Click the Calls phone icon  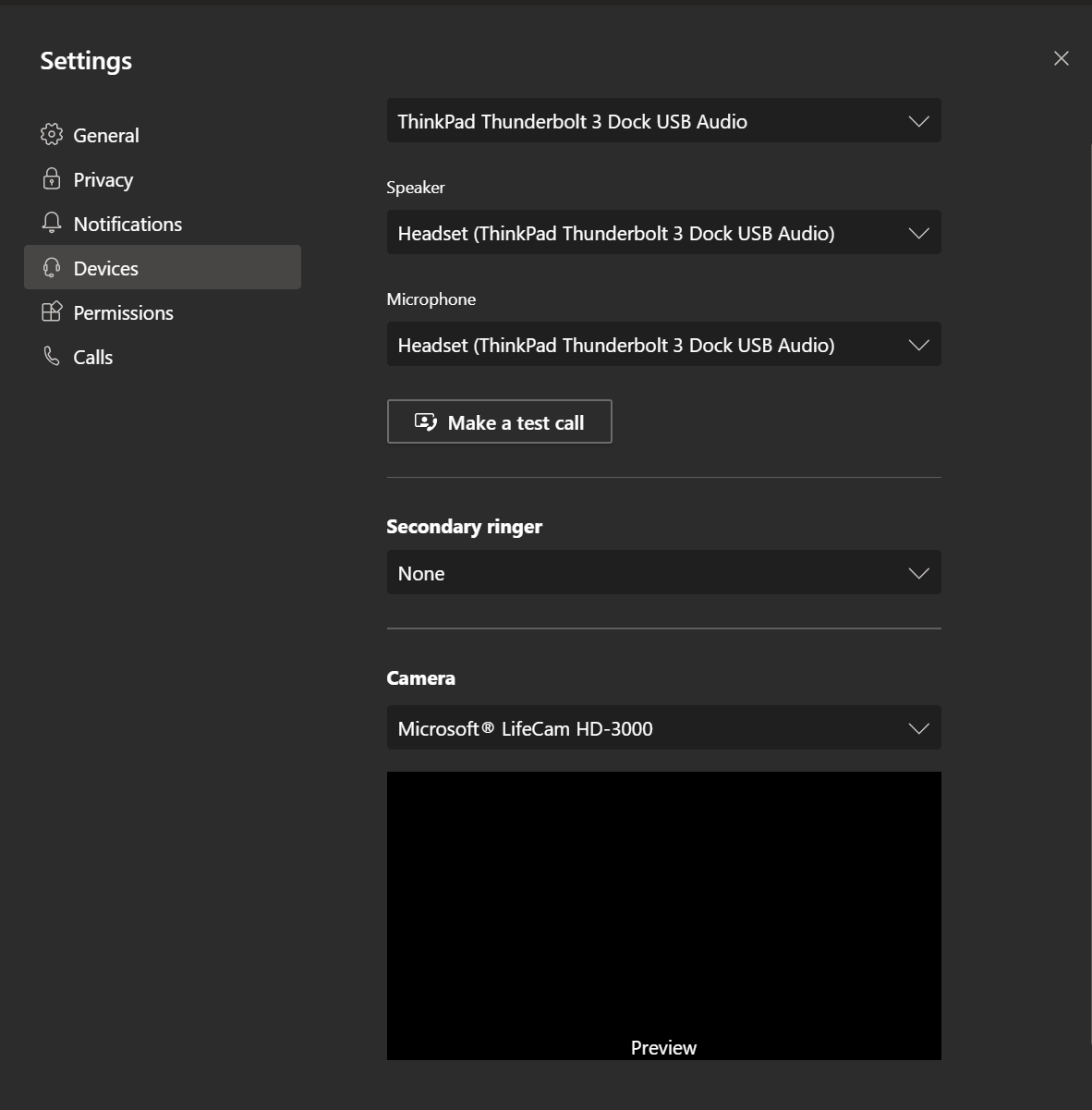tap(52, 356)
